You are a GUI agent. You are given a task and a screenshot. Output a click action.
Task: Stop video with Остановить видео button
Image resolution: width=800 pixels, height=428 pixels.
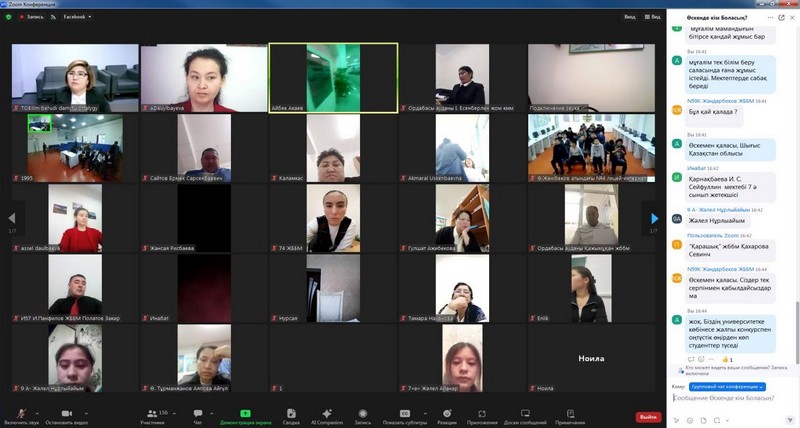[x=66, y=416]
